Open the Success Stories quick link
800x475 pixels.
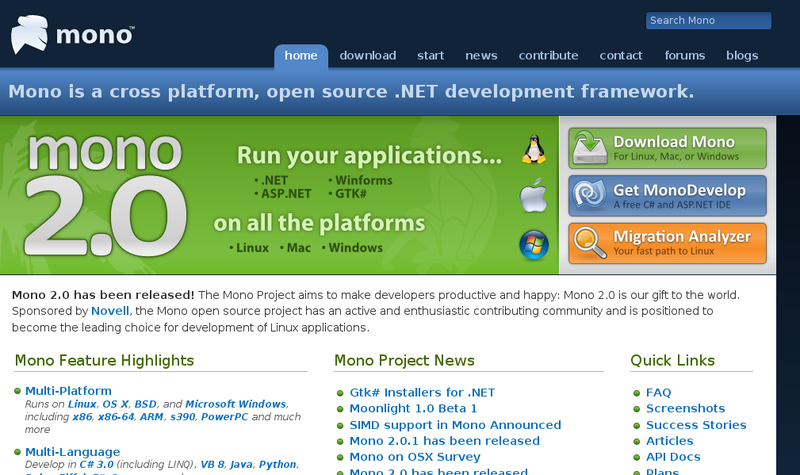point(696,425)
